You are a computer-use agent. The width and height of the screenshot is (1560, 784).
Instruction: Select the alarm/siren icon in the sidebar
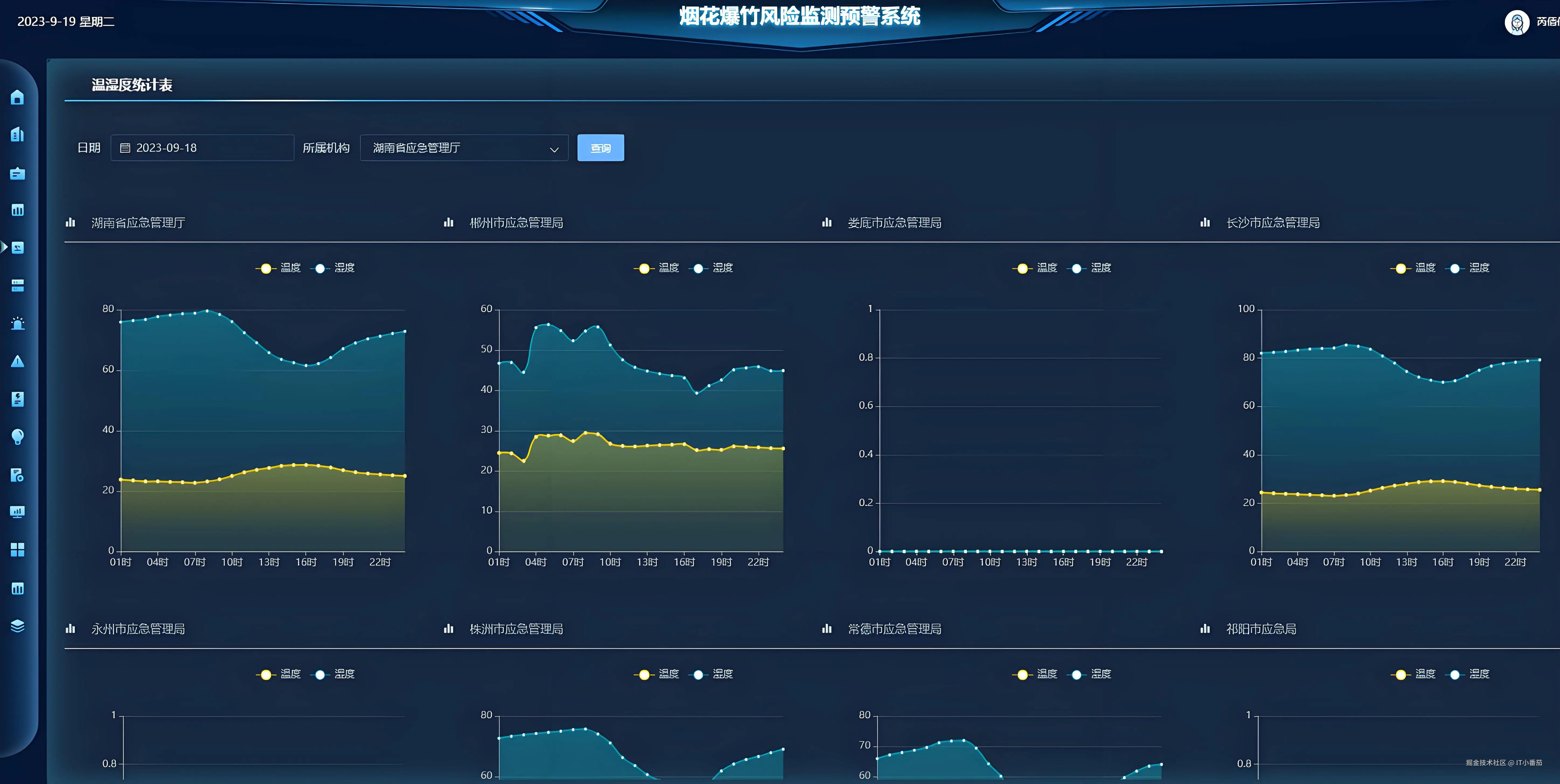[x=18, y=323]
